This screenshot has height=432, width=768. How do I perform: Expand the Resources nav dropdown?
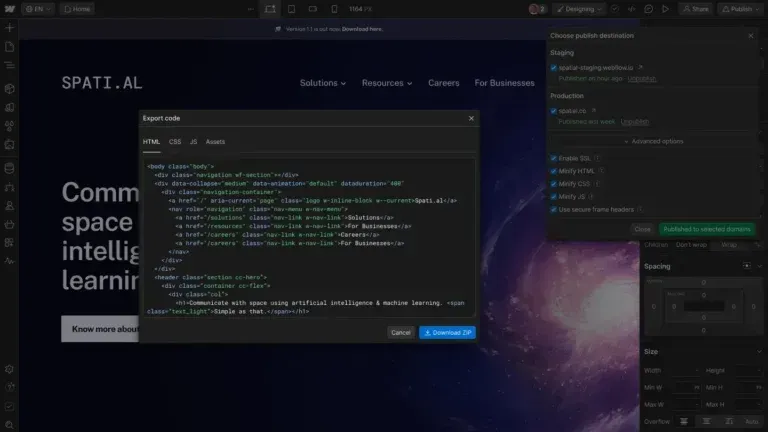click(387, 83)
